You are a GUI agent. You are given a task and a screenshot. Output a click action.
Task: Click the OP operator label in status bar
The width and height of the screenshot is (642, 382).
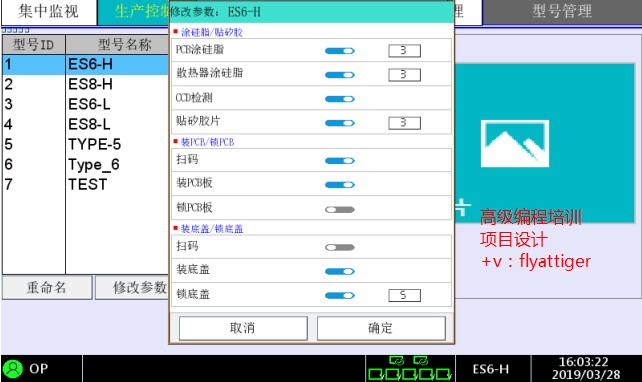38,368
